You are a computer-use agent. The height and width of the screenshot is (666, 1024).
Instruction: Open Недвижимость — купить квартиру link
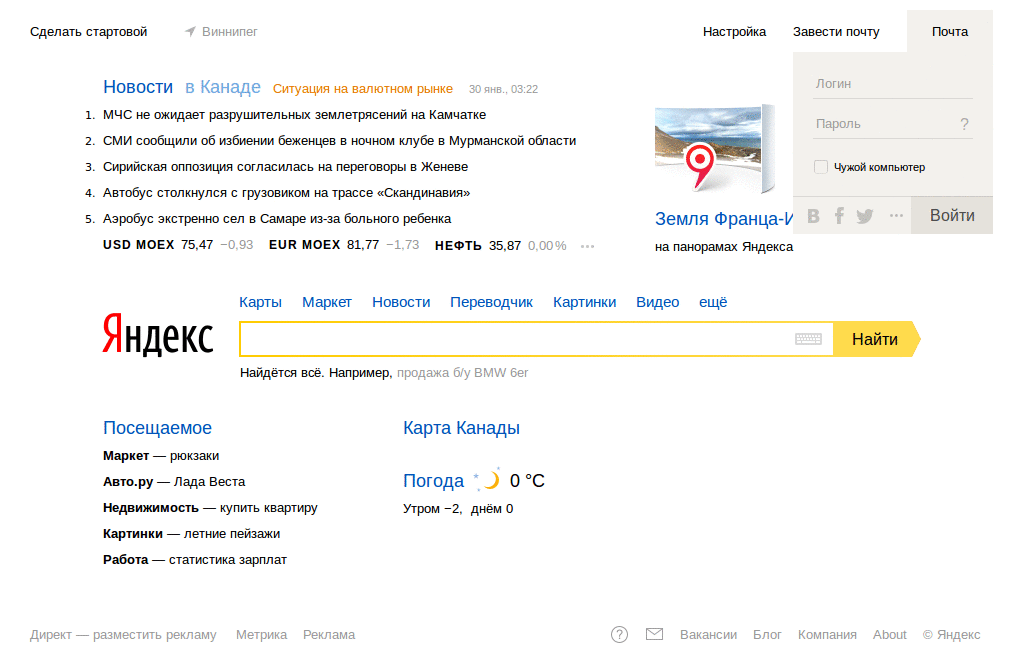[210, 508]
